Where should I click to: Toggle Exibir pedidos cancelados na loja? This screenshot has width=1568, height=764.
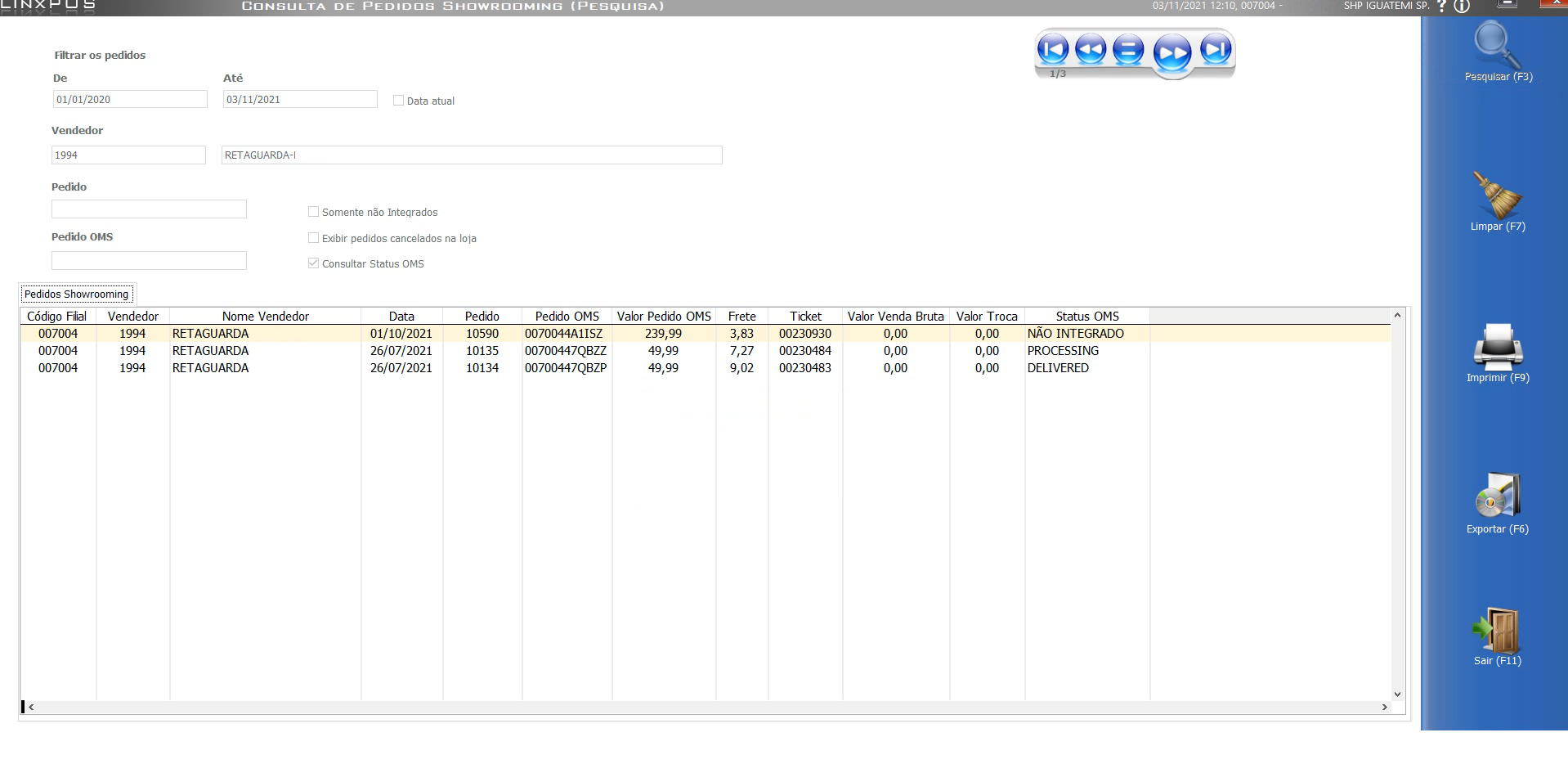[313, 238]
